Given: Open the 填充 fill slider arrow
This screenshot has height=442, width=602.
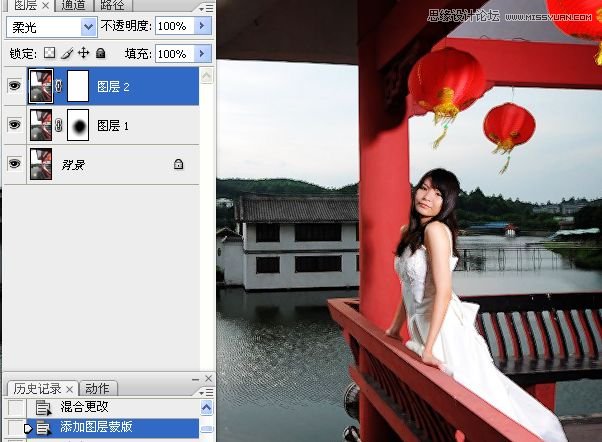Looking at the screenshot, I should click(x=202, y=54).
